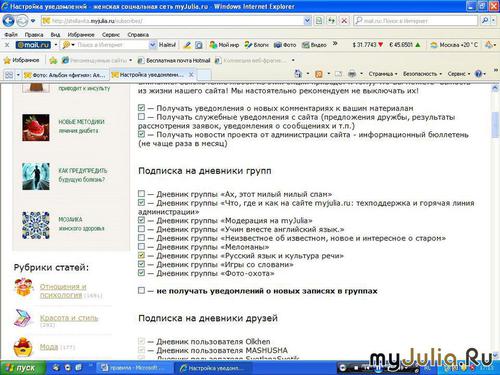Check «Учим вместе английский язык» diary checkbox

pyautogui.click(x=141, y=229)
